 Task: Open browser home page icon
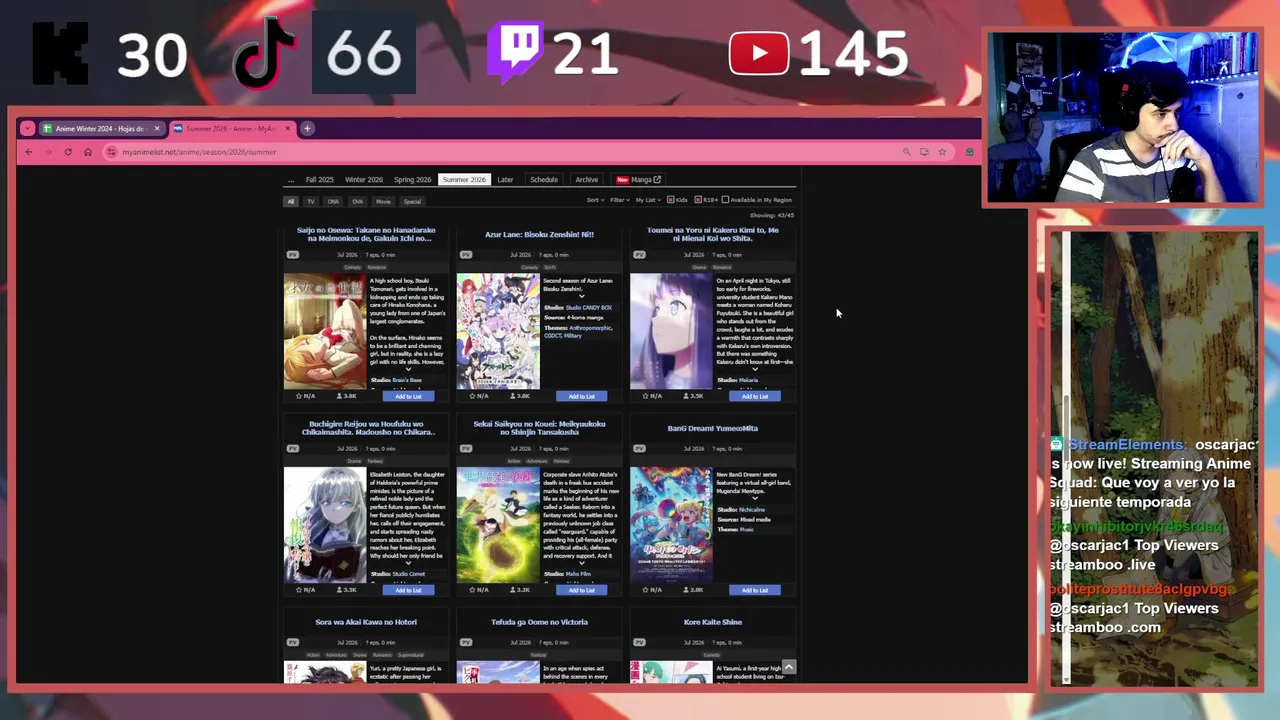tap(88, 152)
